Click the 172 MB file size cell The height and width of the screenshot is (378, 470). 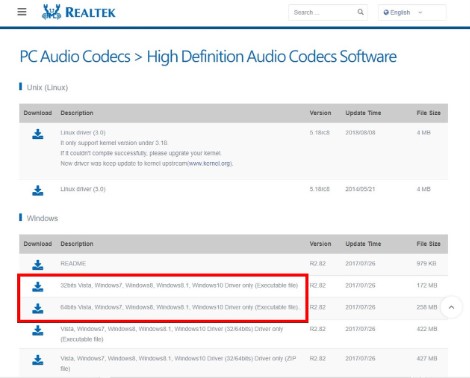coord(427,285)
